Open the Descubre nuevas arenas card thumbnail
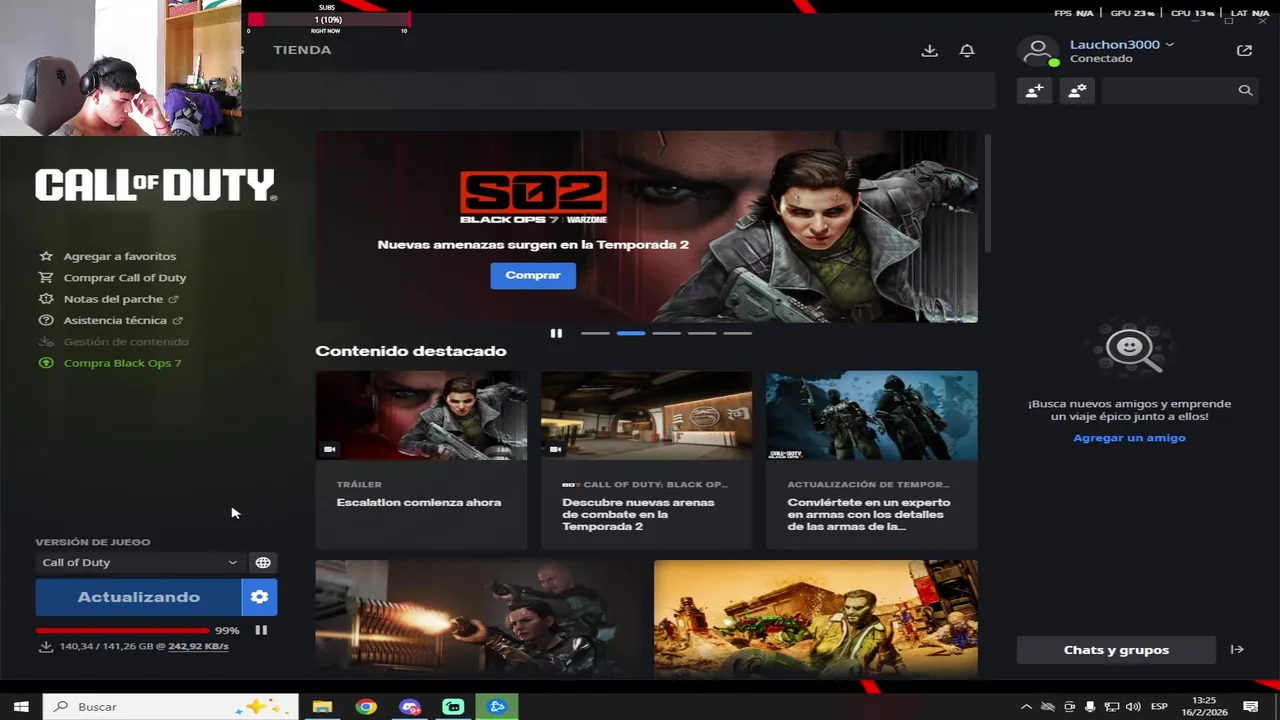This screenshot has width=1280, height=720. click(x=647, y=416)
